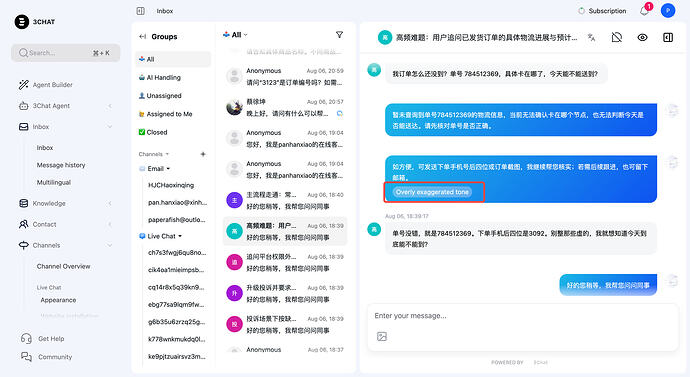Viewport: 690px width, 377px height.
Task: Open the conversation filter funnel icon
Action: click(339, 35)
